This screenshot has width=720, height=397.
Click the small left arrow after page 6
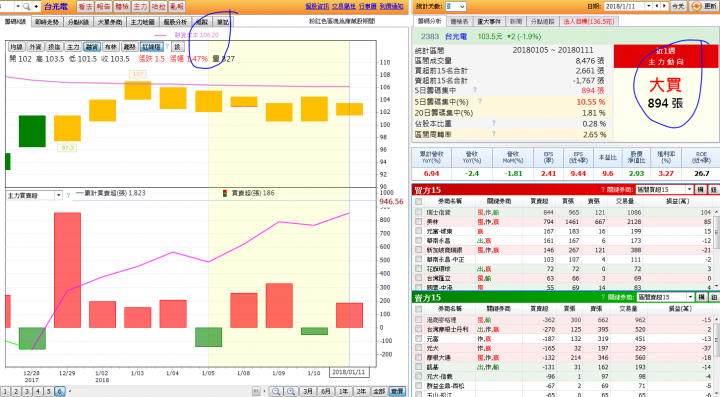tap(70, 391)
